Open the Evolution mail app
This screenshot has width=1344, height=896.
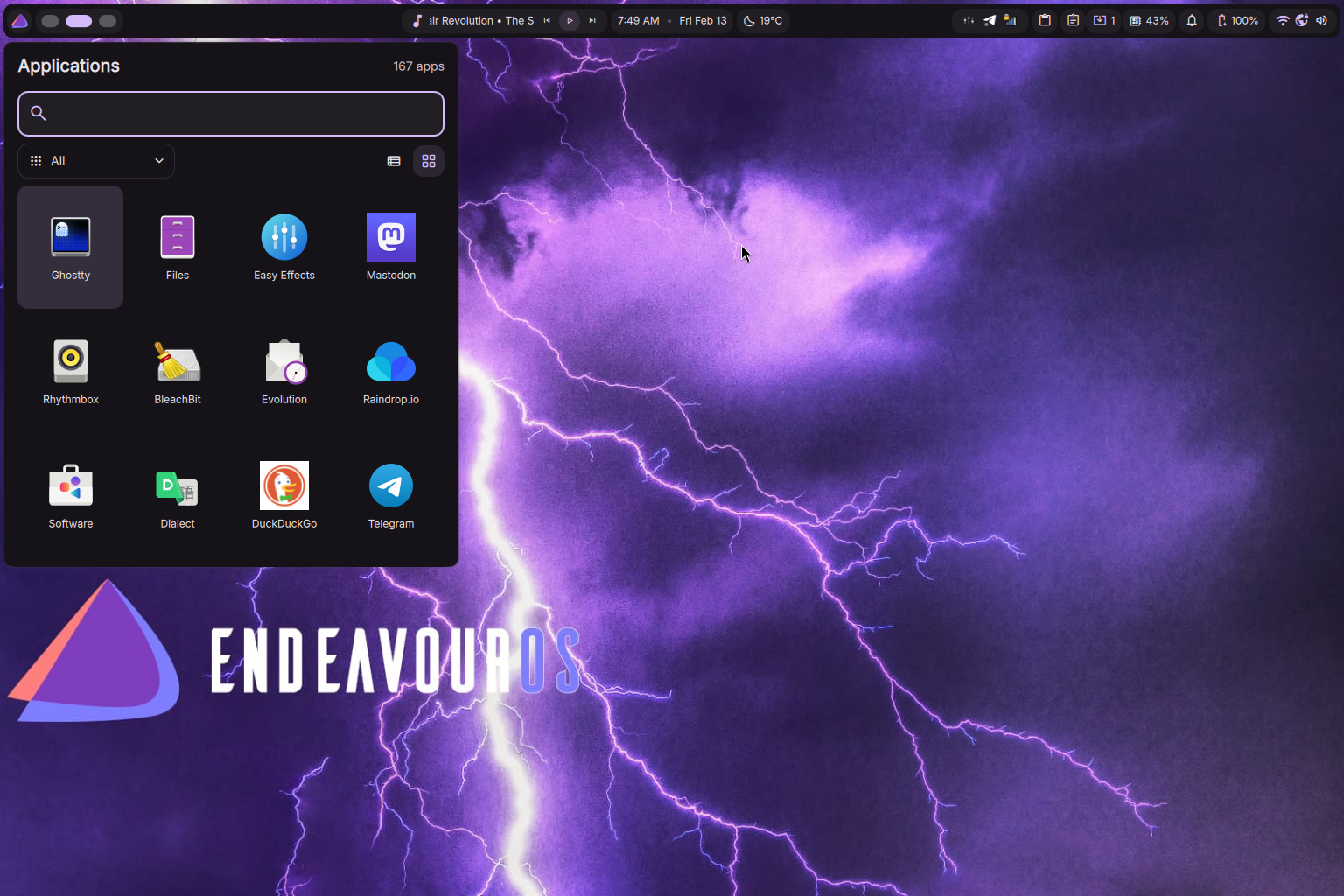pos(284,371)
